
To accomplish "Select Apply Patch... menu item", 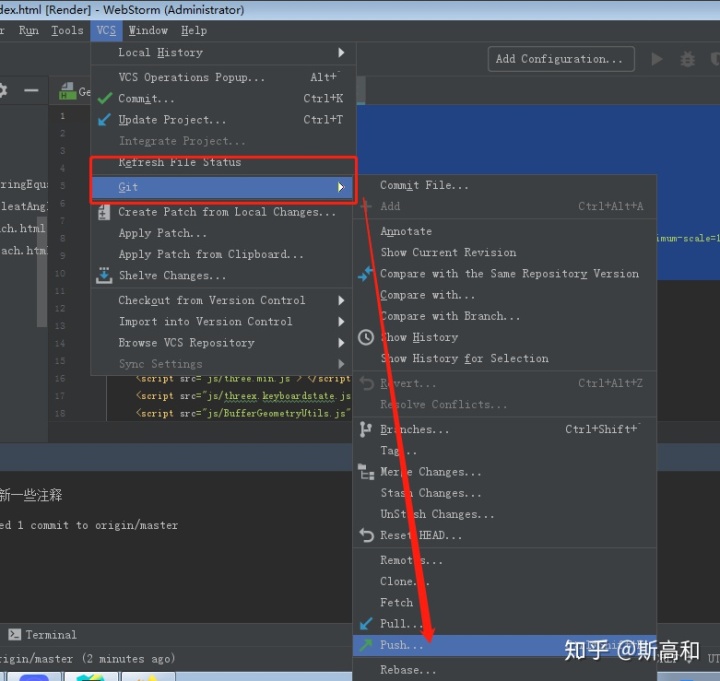I will (x=223, y=233).
